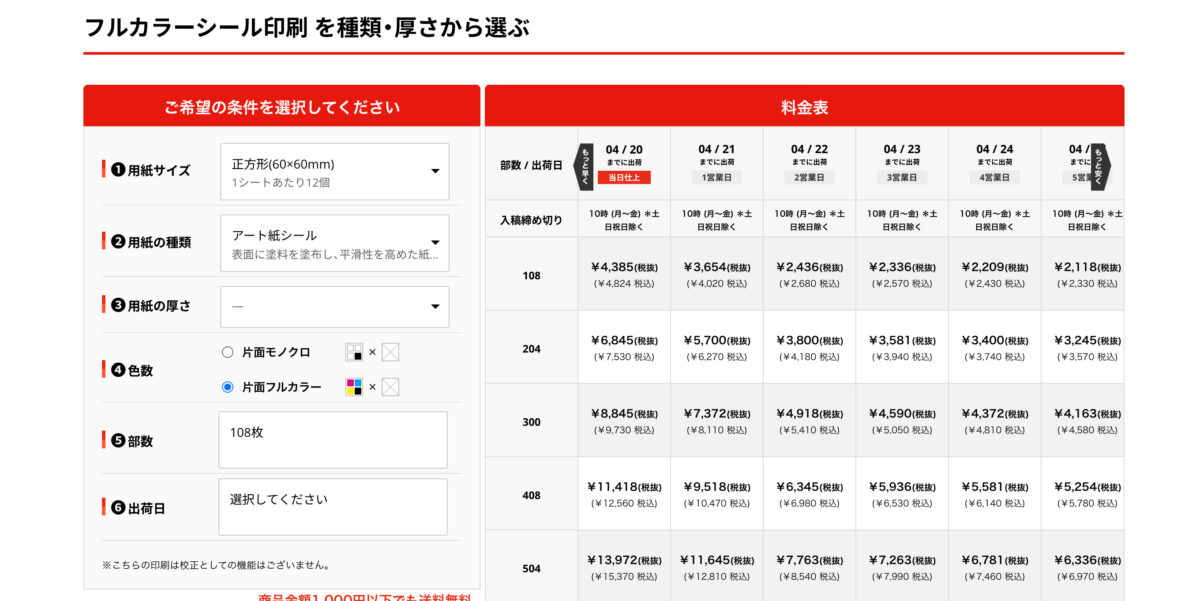Open the 用紙サイズ dropdown
Viewport: 1200px width, 601px height.
tap(334, 171)
